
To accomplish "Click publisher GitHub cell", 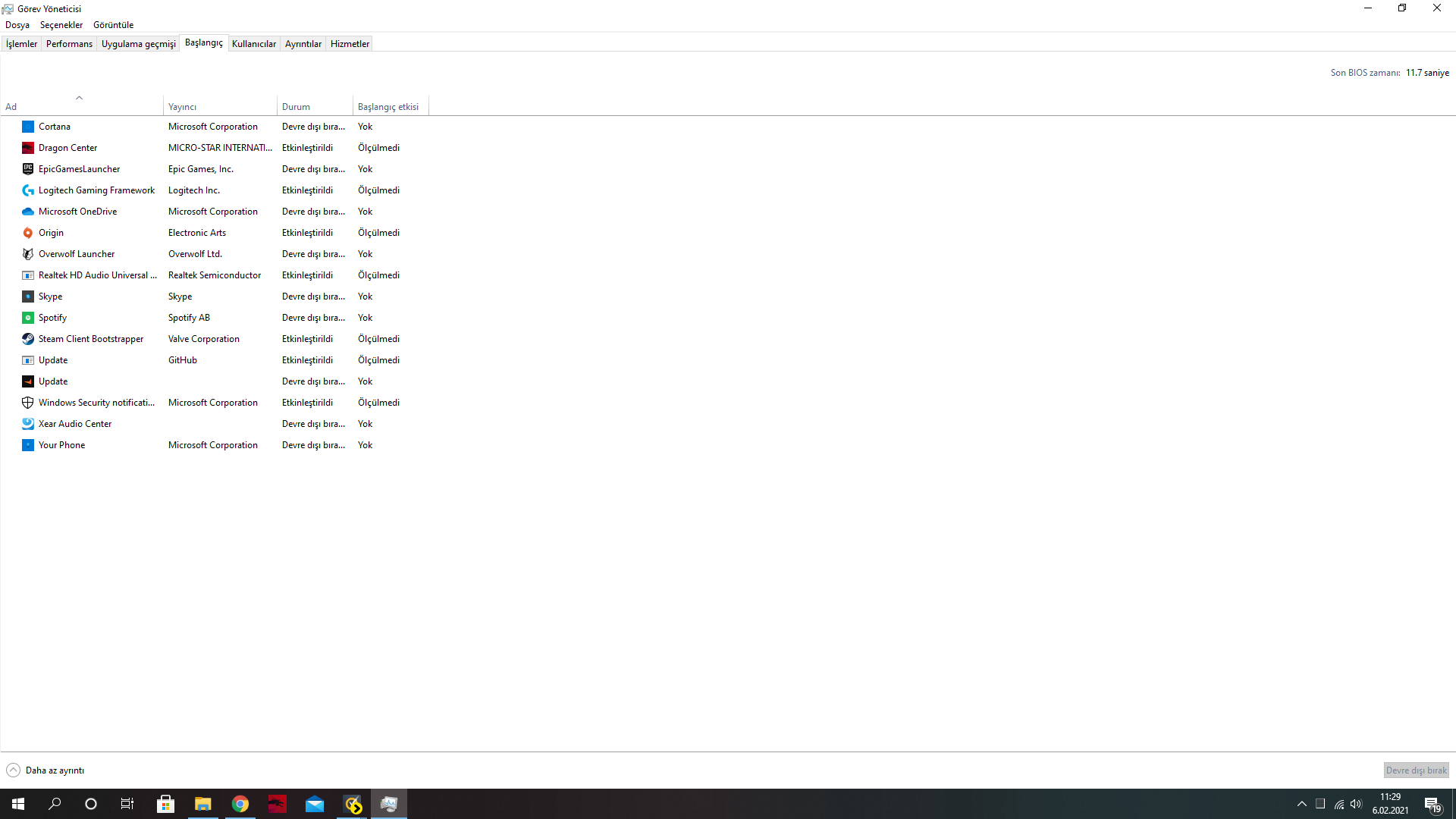I will pos(183,360).
